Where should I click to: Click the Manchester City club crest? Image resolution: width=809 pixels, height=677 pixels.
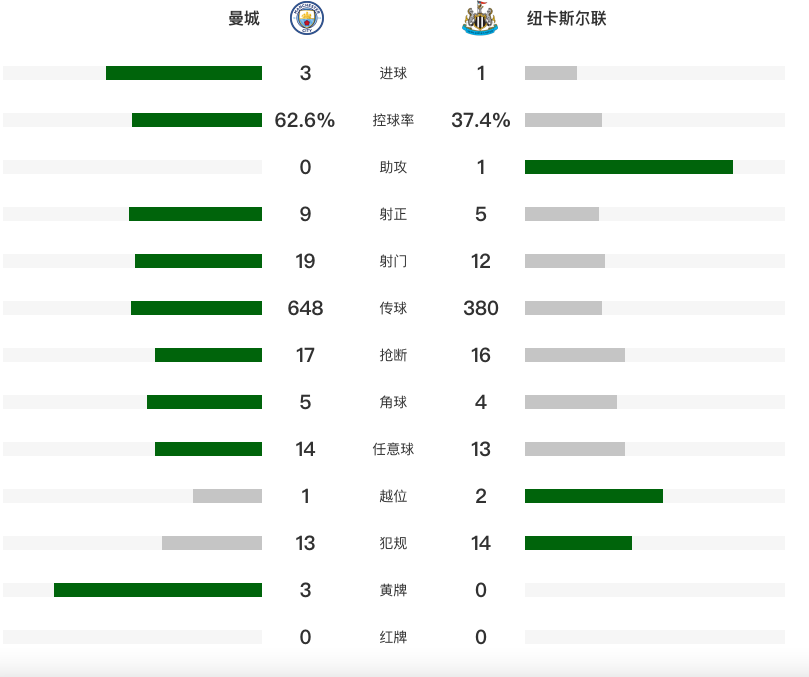point(306,18)
